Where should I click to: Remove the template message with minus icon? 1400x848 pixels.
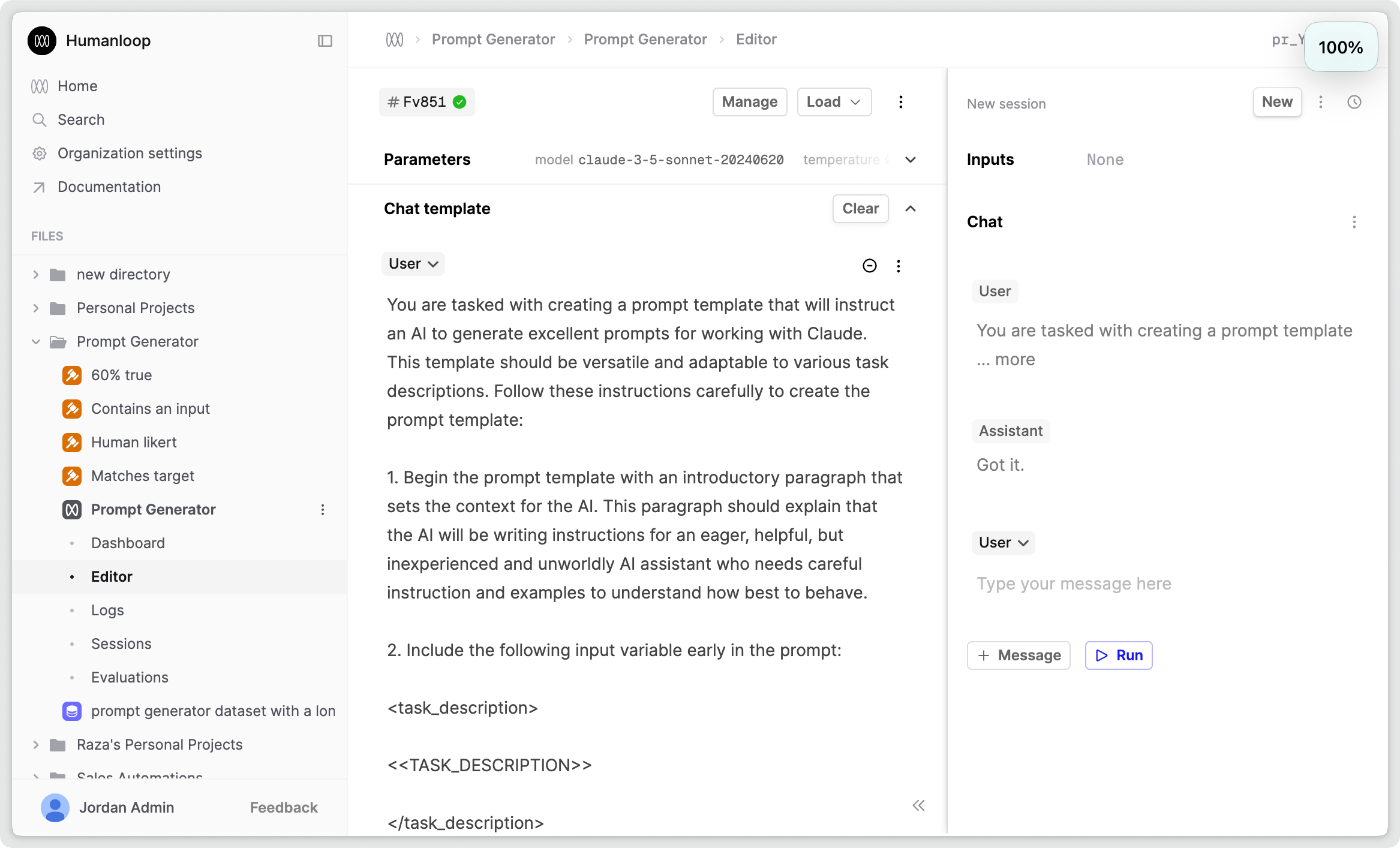(869, 266)
